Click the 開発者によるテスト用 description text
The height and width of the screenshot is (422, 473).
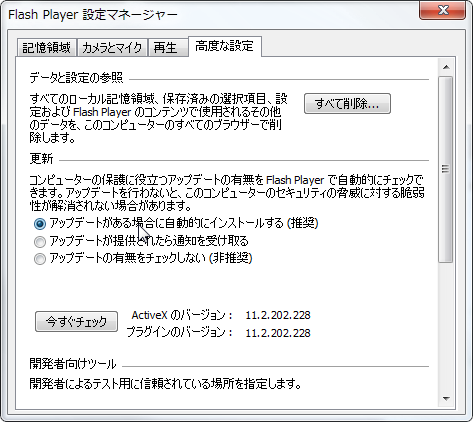coord(165,384)
